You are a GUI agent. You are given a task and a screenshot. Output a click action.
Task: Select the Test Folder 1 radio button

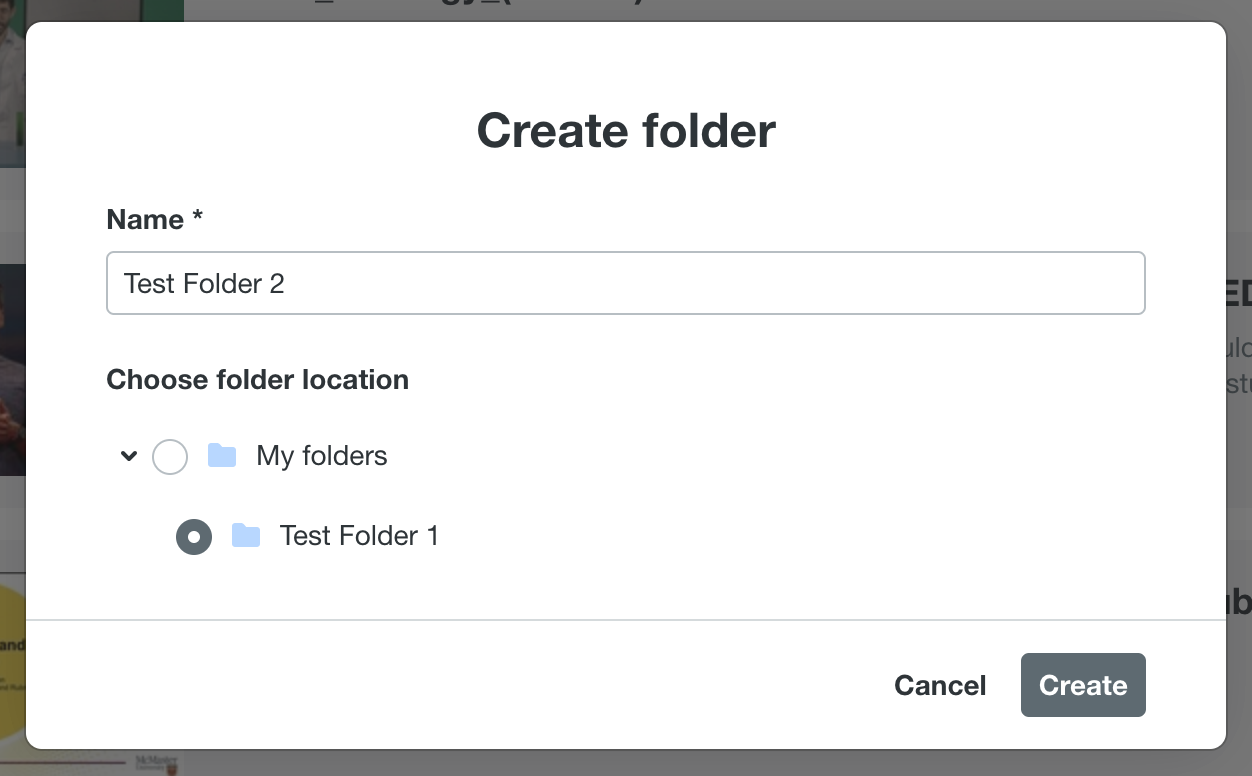coord(194,537)
